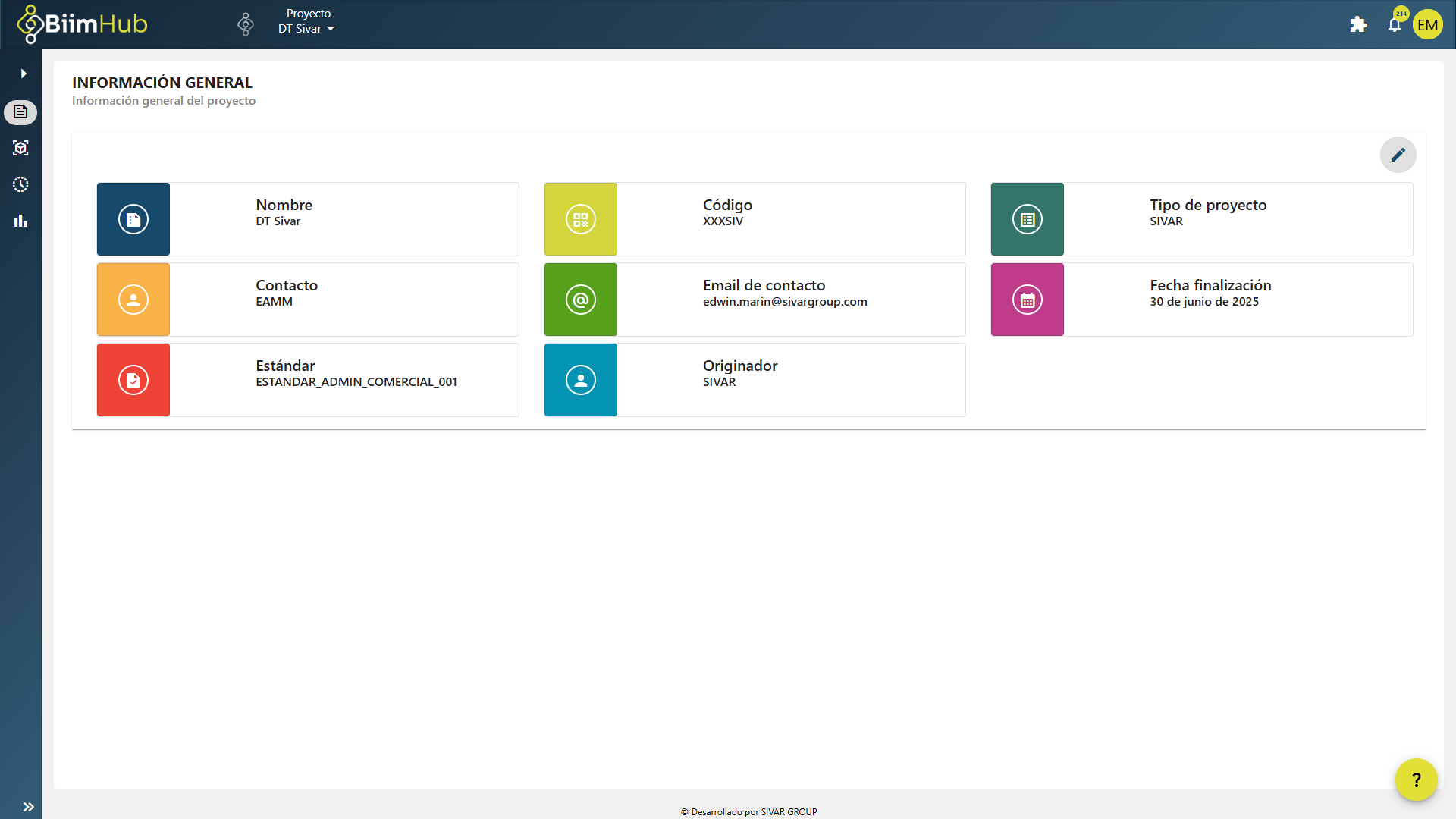Click the BiimHub logo
The height and width of the screenshot is (819, 1456).
pyautogui.click(x=82, y=24)
